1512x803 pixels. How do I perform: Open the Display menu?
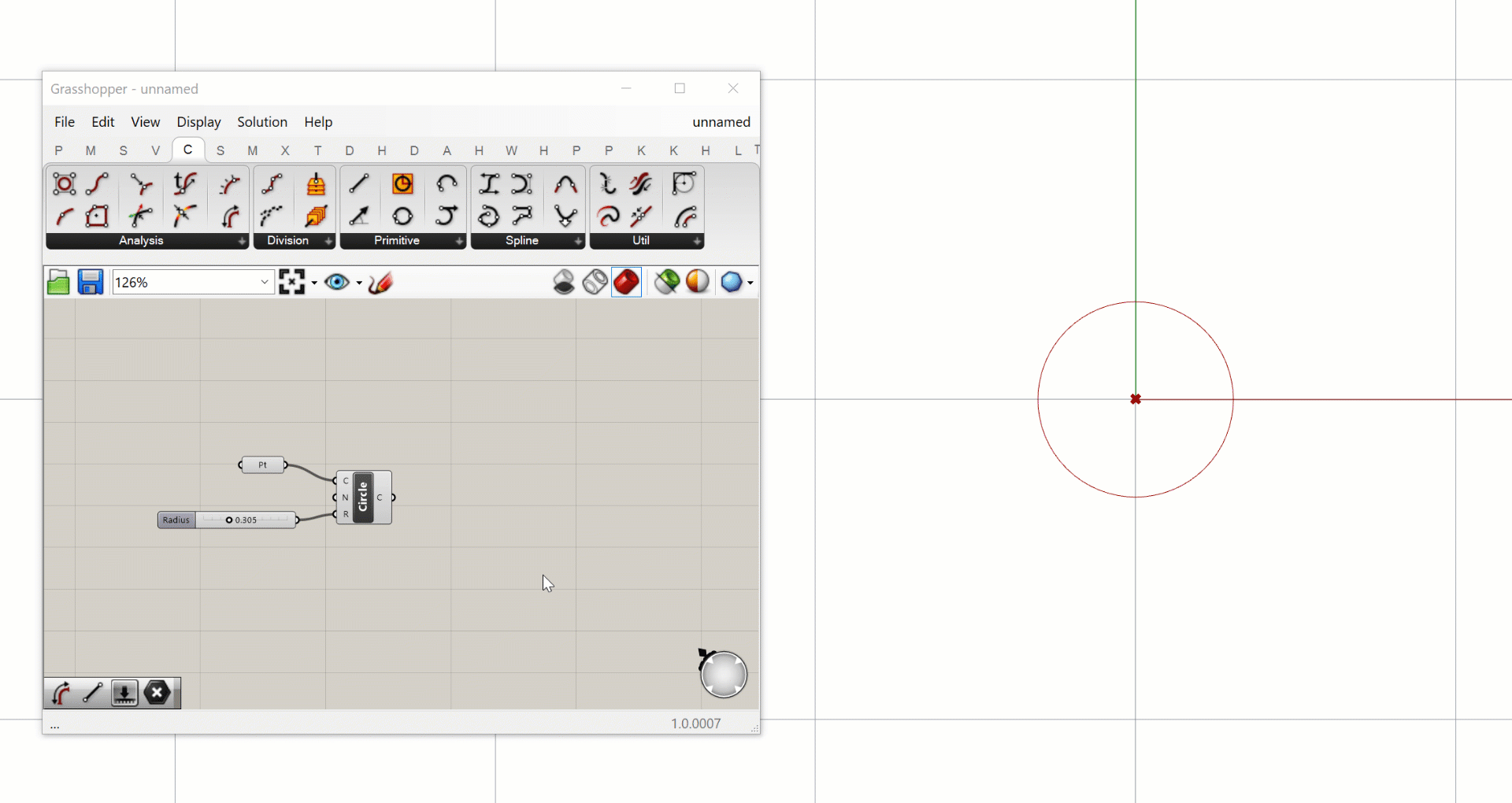coord(198,122)
